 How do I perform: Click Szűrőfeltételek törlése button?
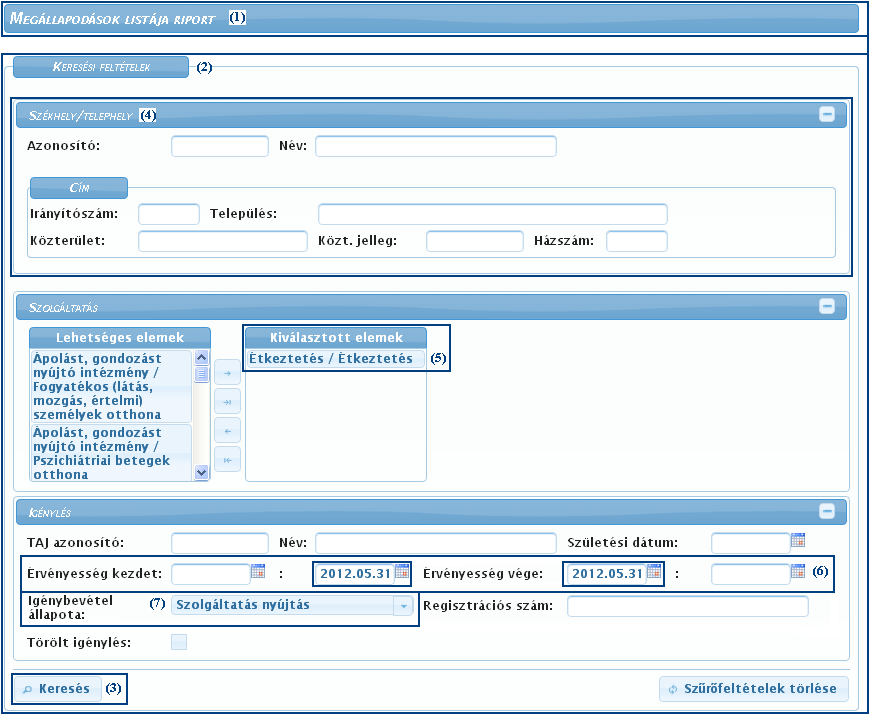point(753,689)
